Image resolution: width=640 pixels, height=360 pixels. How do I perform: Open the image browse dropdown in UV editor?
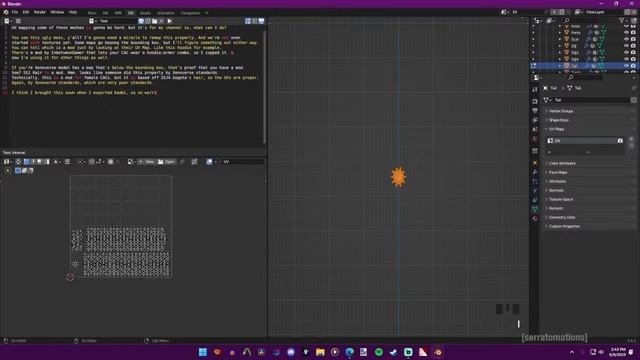point(131,162)
